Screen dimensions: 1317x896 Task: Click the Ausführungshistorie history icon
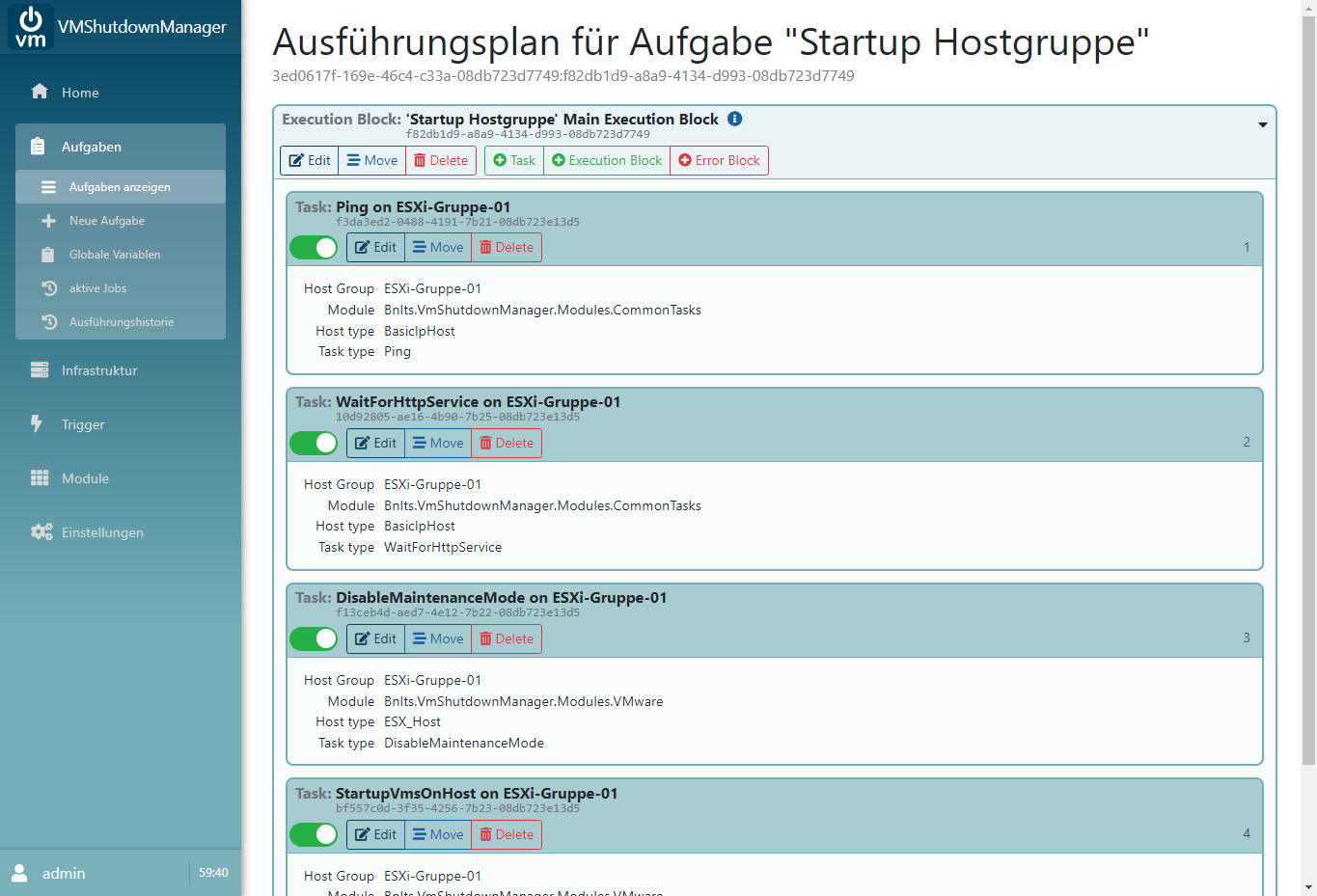(49, 322)
